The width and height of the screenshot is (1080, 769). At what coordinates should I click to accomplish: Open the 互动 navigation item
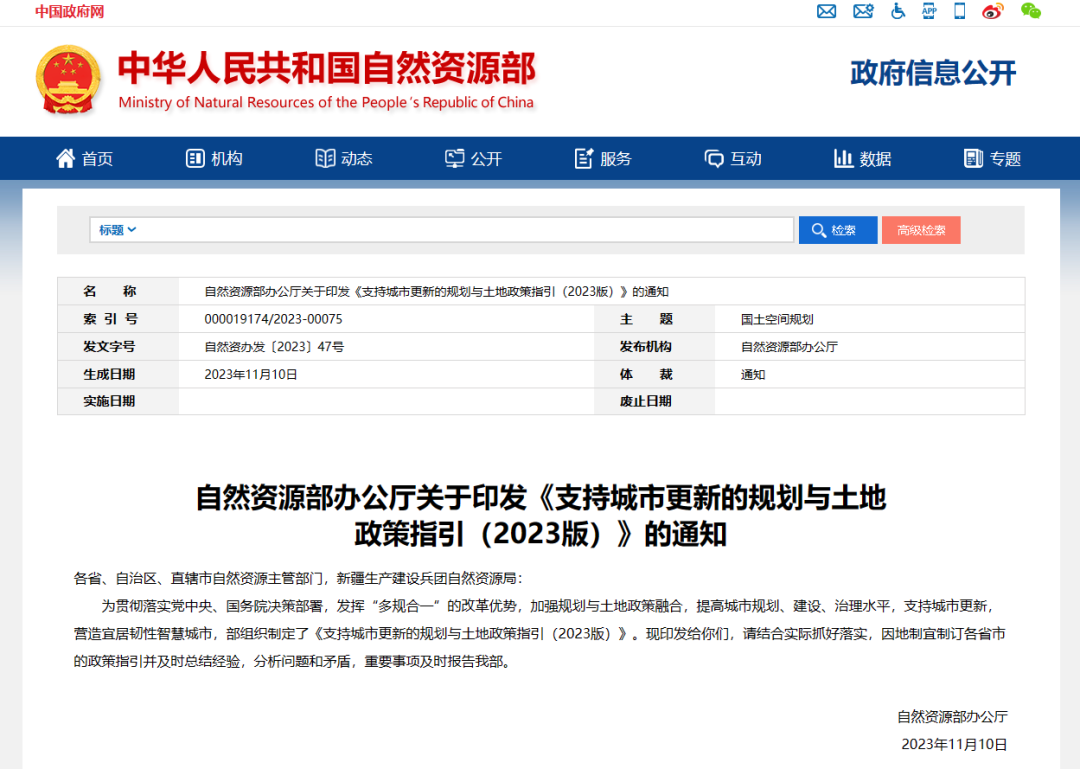tap(733, 159)
